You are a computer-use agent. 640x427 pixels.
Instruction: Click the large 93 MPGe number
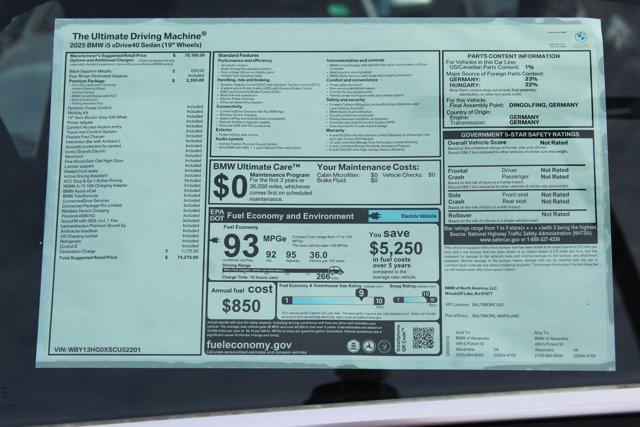pos(241,246)
